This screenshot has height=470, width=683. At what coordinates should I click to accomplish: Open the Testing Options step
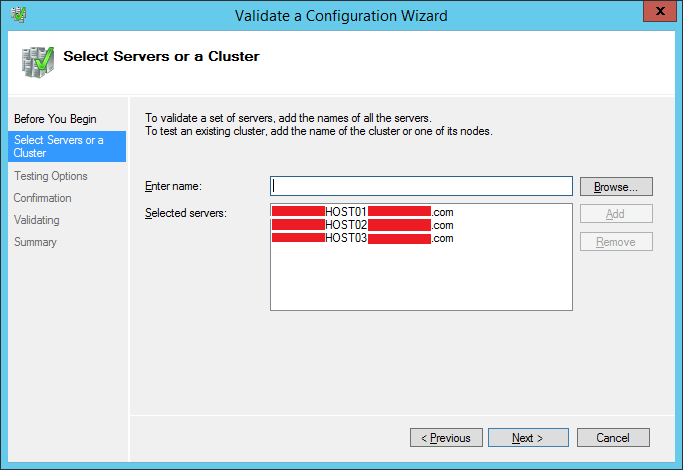click(x=51, y=176)
